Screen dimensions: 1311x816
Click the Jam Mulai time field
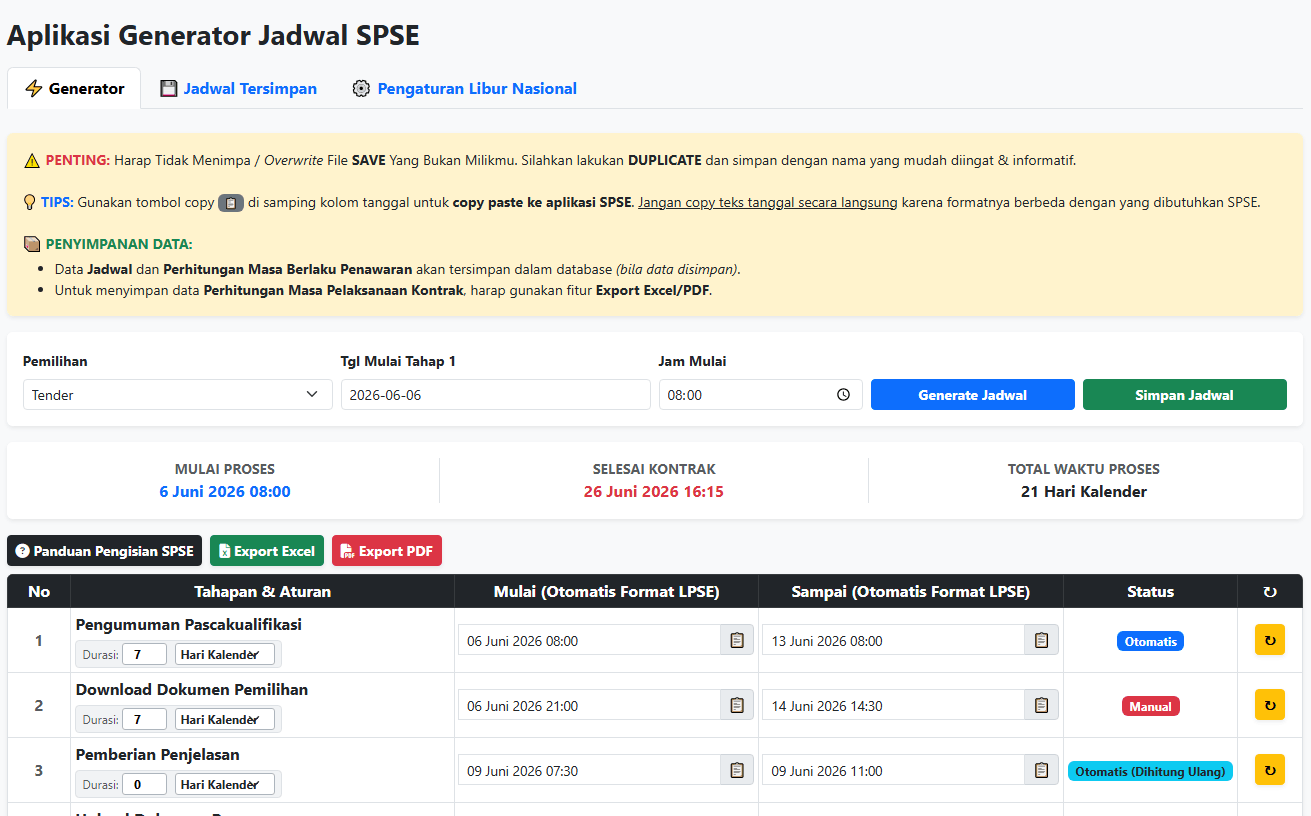761,395
